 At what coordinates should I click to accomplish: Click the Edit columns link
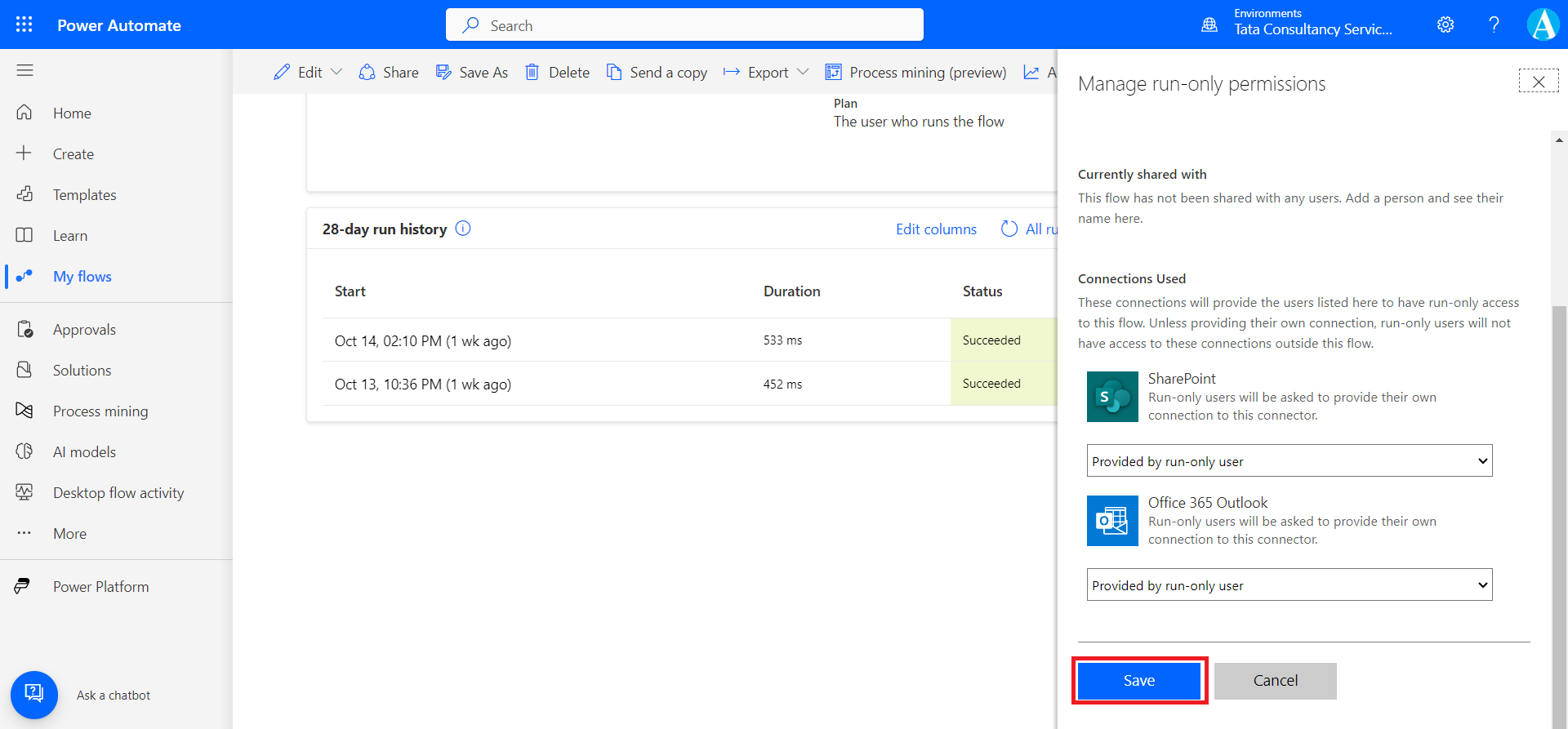pos(936,229)
